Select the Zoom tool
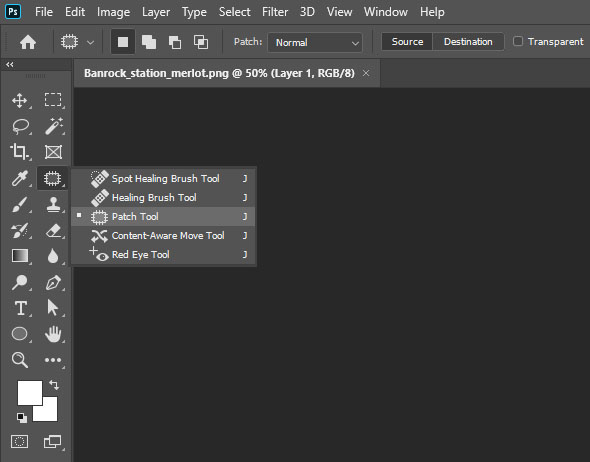The height and width of the screenshot is (462, 590). tap(20, 360)
